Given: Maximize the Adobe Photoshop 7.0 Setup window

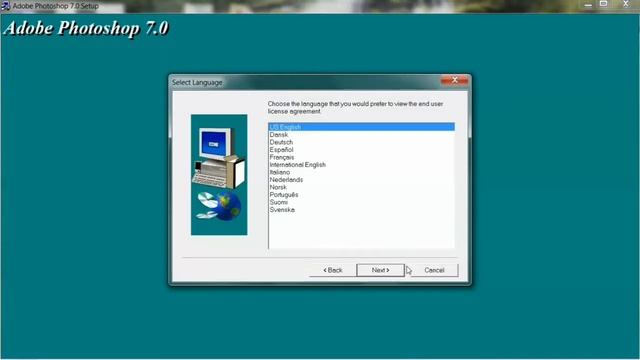Looking at the screenshot, I should [603, 4].
